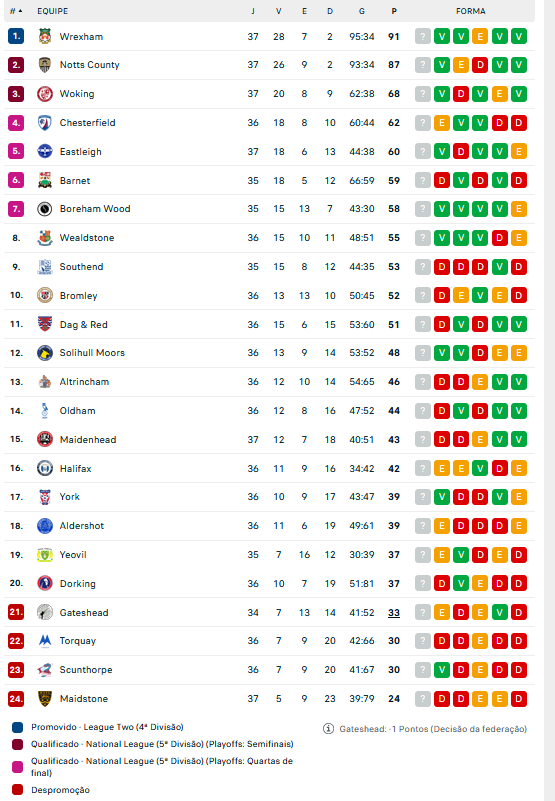Open Wrexham's latest green V result
The width and height of the screenshot is (555, 801).
click(519, 36)
